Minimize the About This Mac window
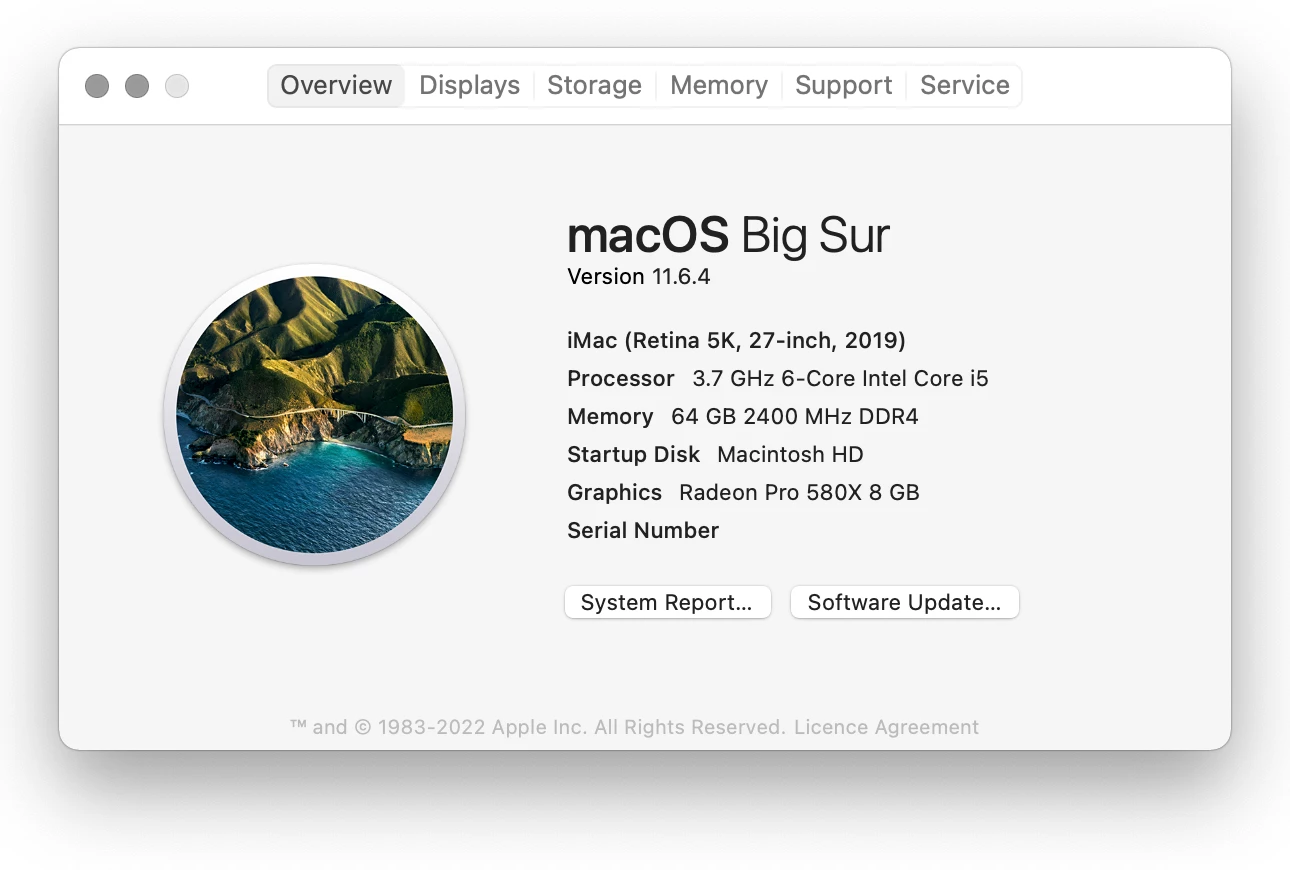 pyautogui.click(x=137, y=86)
